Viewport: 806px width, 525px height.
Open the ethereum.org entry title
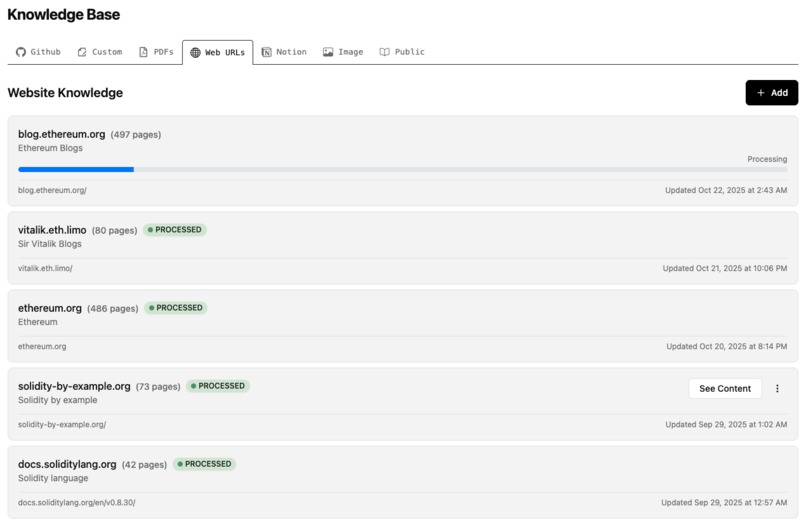pyautogui.click(x=50, y=308)
